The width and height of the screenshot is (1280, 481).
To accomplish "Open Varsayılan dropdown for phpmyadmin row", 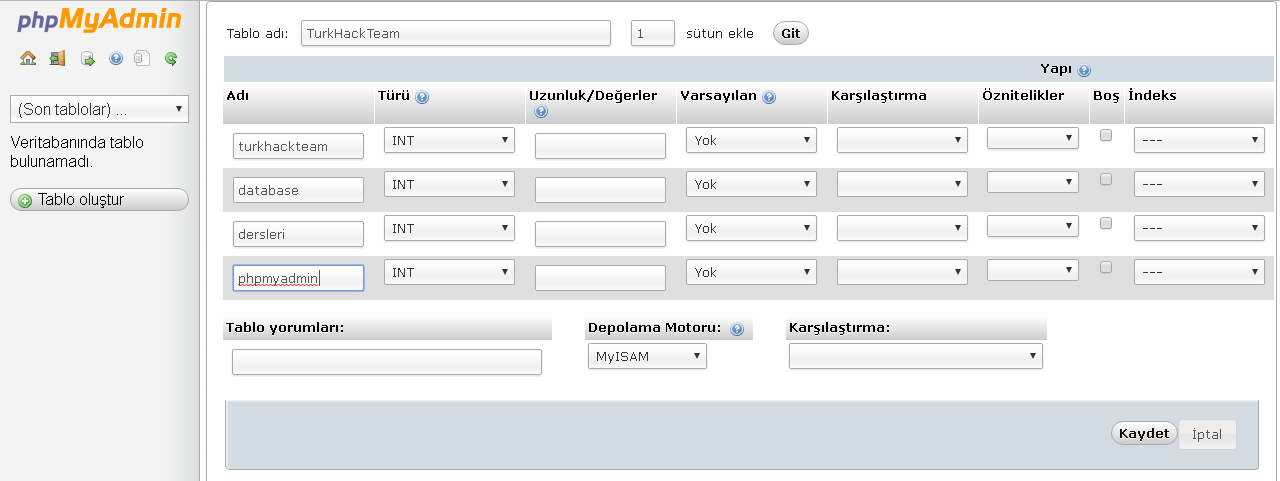I will coord(751,272).
